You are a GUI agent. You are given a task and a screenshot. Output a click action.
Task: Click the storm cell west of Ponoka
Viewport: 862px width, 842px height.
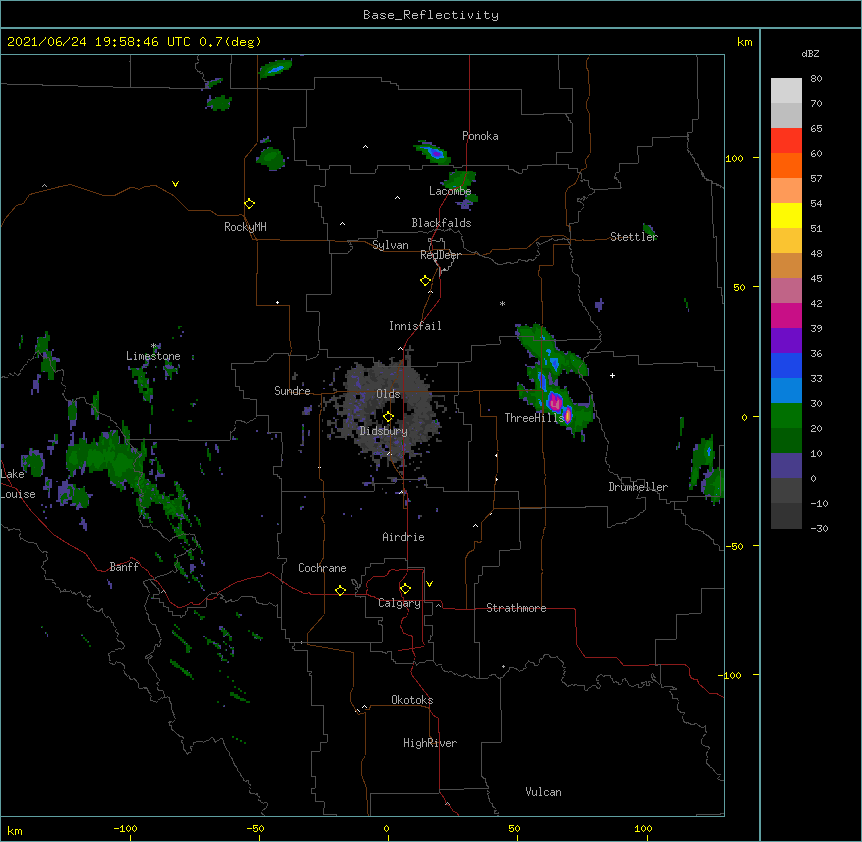coord(433,152)
